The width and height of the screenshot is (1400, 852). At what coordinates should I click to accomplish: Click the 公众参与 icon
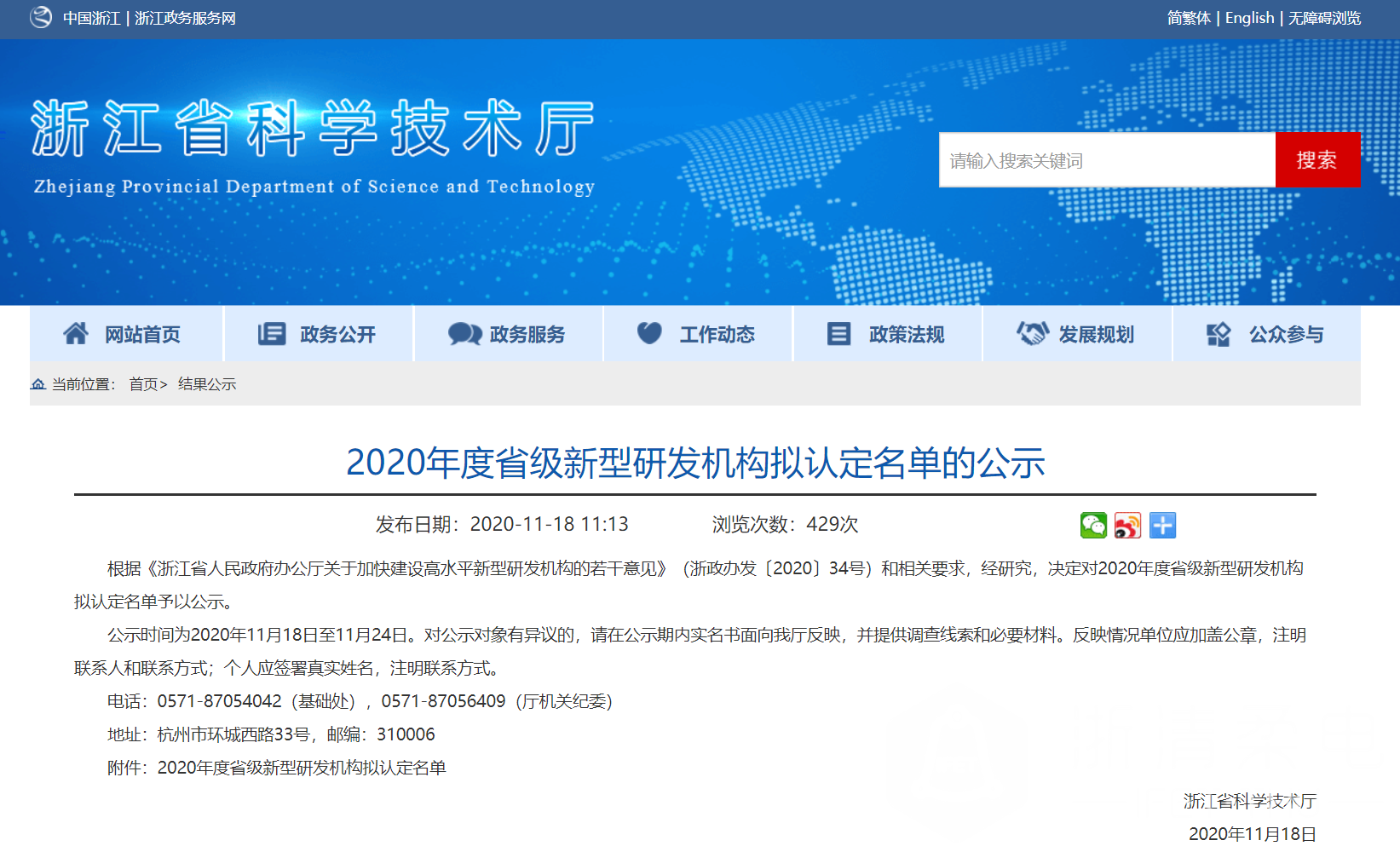[x=1219, y=334]
